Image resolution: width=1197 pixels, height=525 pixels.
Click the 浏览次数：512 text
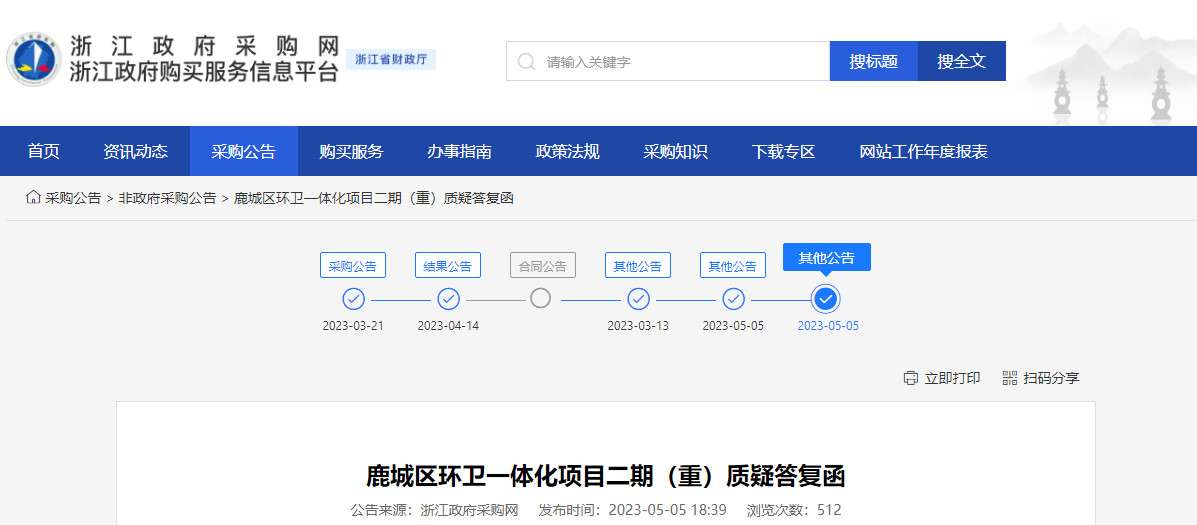(794, 510)
